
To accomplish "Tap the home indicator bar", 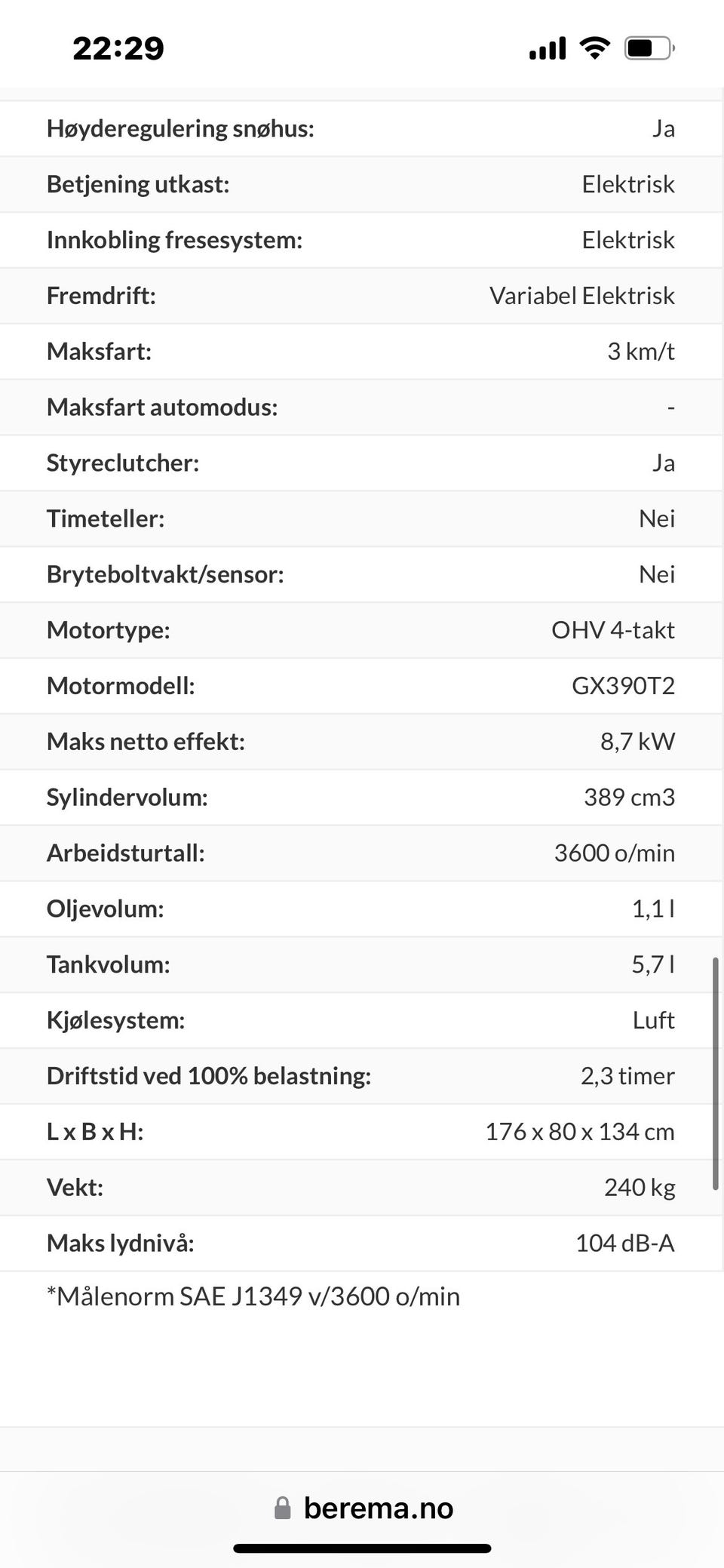I will (362, 1549).
